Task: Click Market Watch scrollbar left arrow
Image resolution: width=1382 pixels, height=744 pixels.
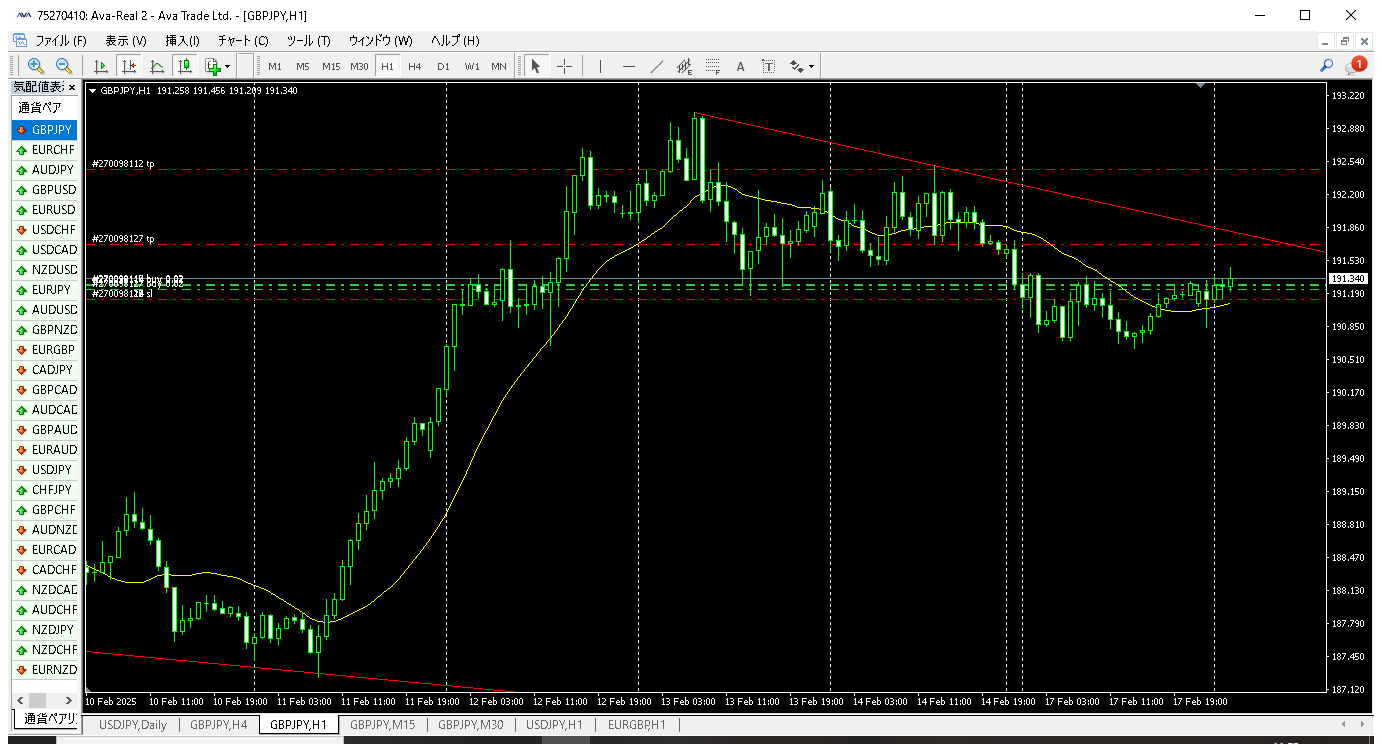Action: click(x=20, y=699)
